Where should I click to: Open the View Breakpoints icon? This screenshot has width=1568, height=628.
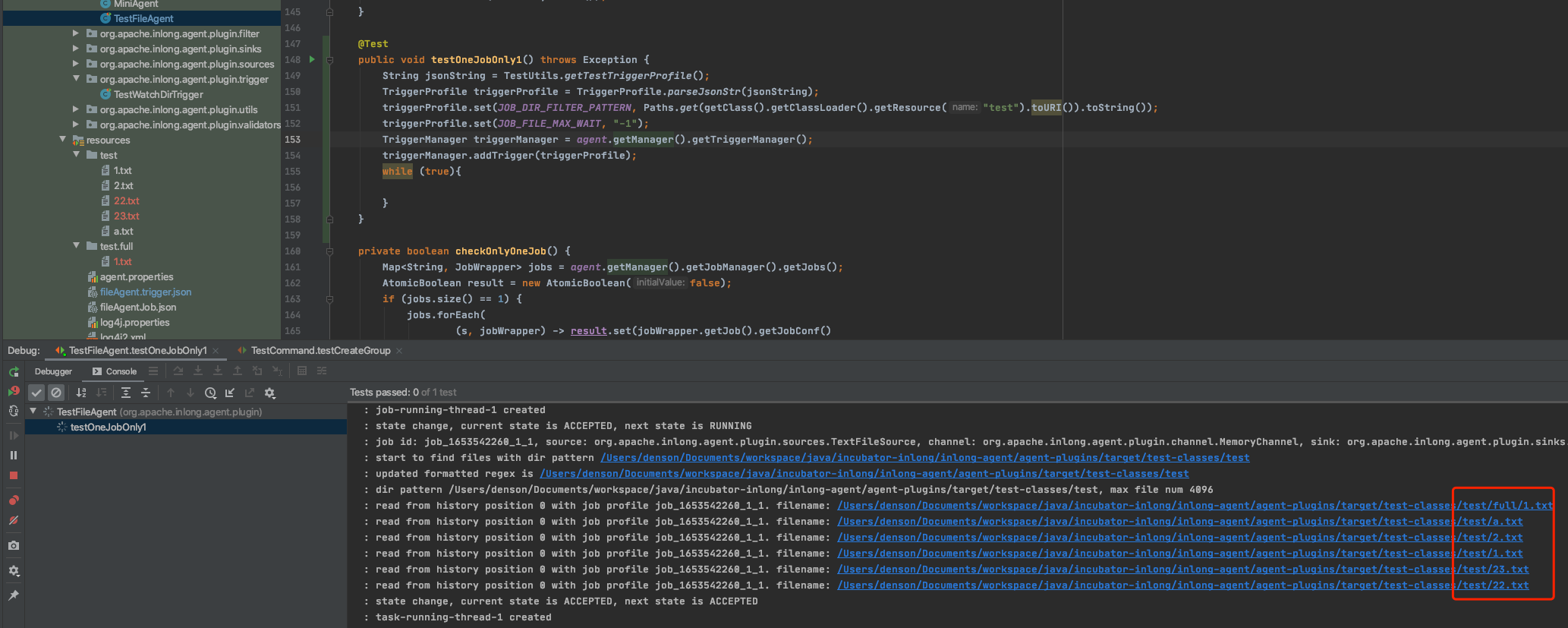click(14, 500)
